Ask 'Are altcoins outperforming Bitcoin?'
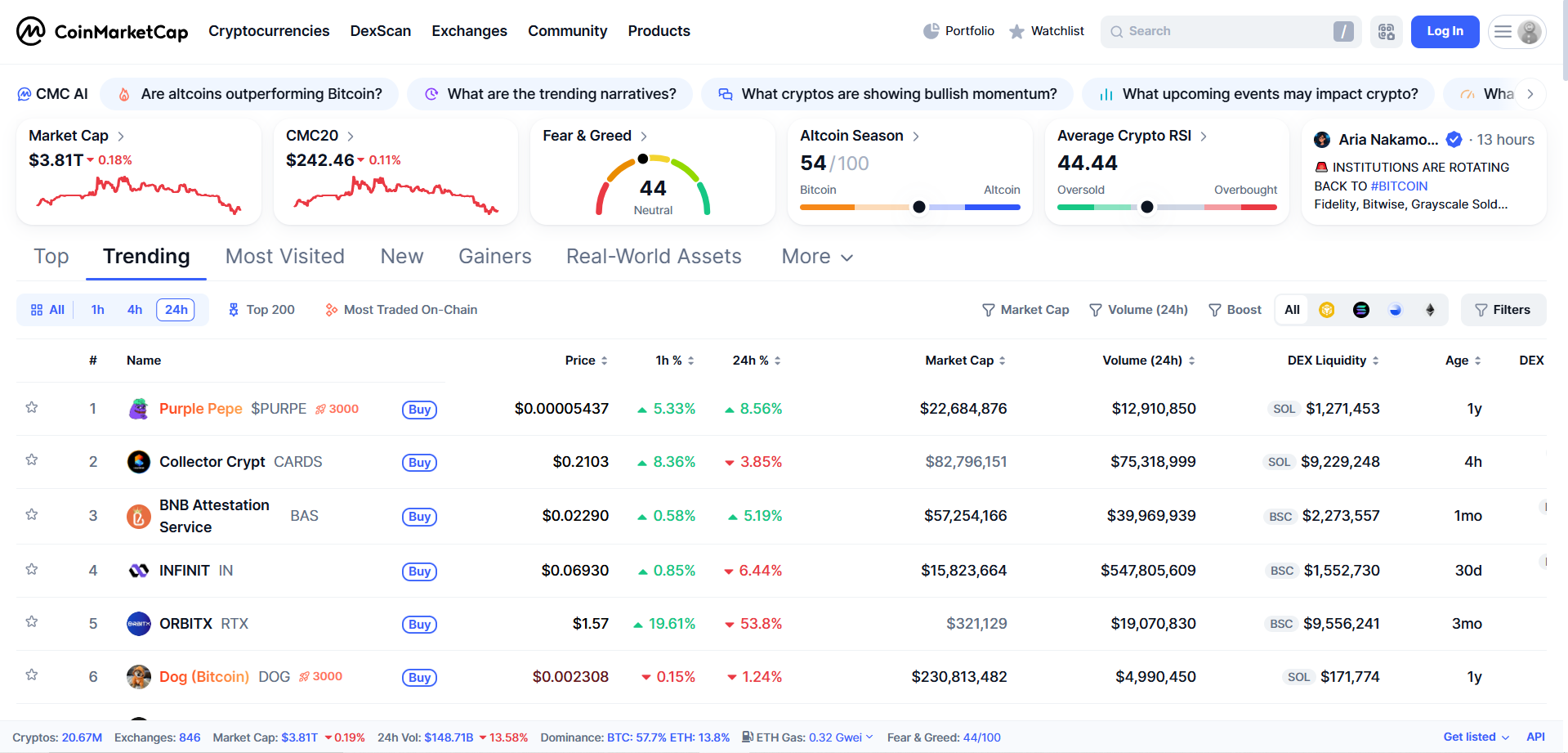The width and height of the screenshot is (1568, 753). (249, 94)
